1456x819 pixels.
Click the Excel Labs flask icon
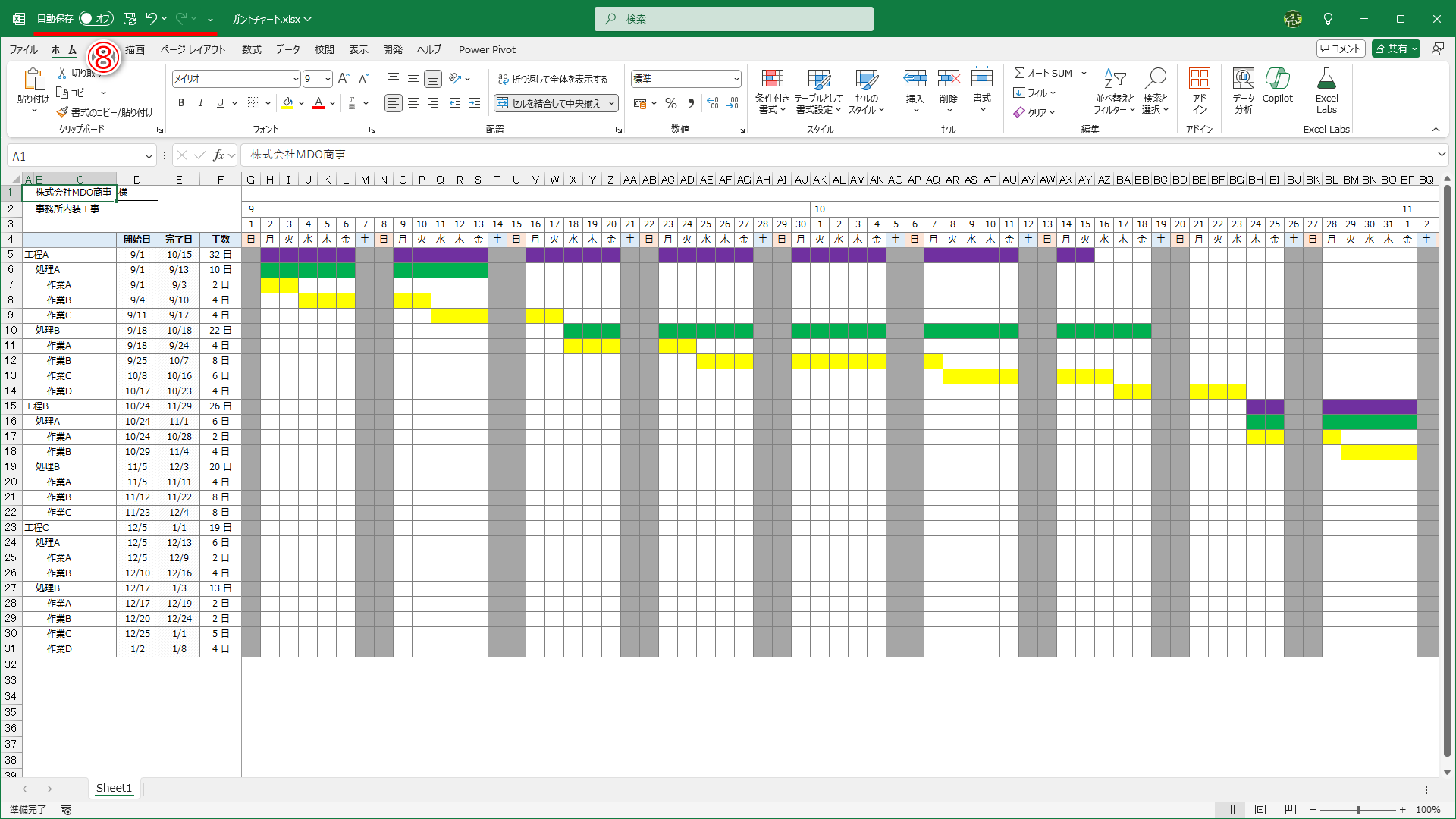1326,79
